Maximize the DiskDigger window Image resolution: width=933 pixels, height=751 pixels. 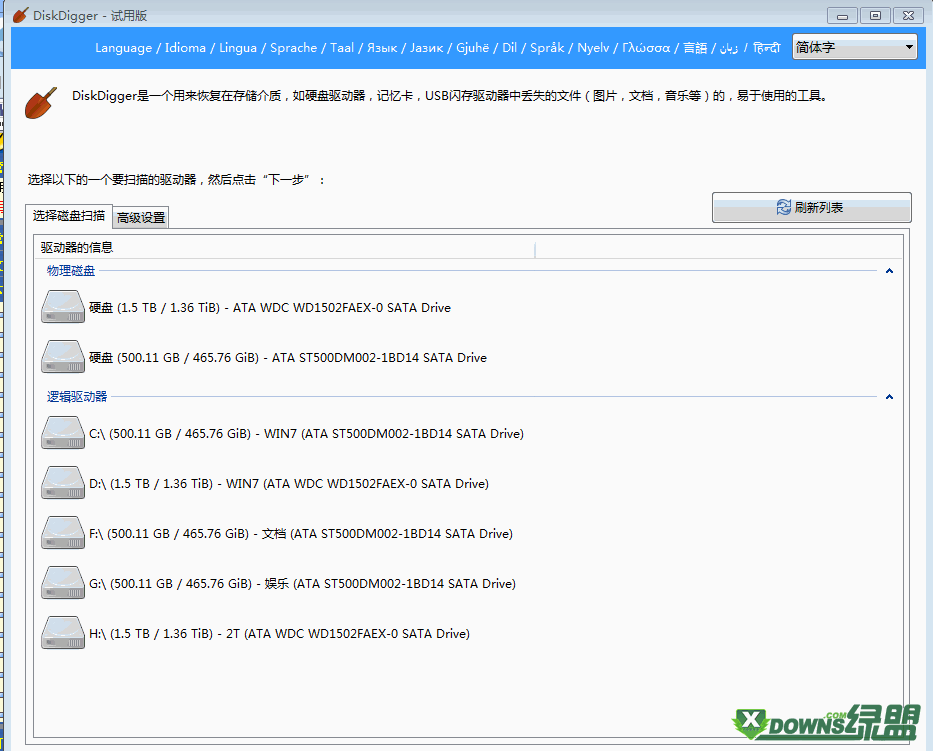tap(875, 15)
